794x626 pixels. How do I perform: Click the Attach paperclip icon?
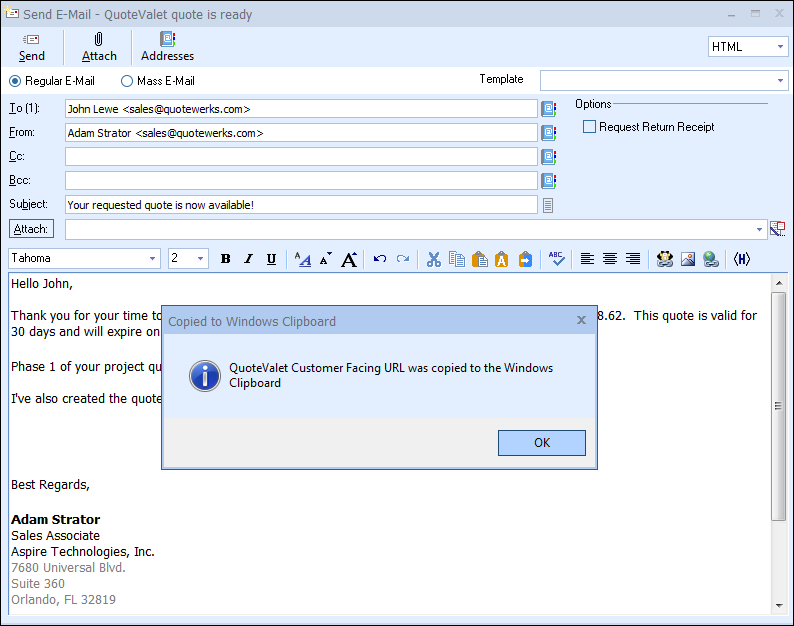99,40
